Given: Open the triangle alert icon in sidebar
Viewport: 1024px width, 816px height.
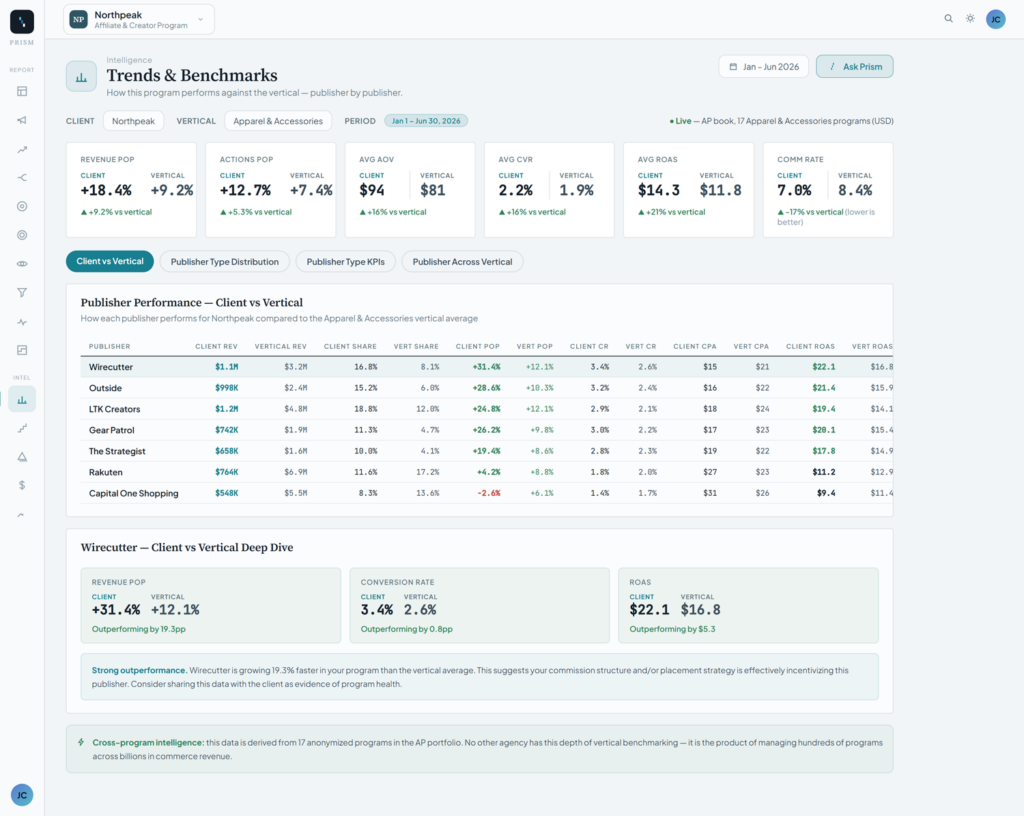Looking at the screenshot, I should click(x=22, y=457).
